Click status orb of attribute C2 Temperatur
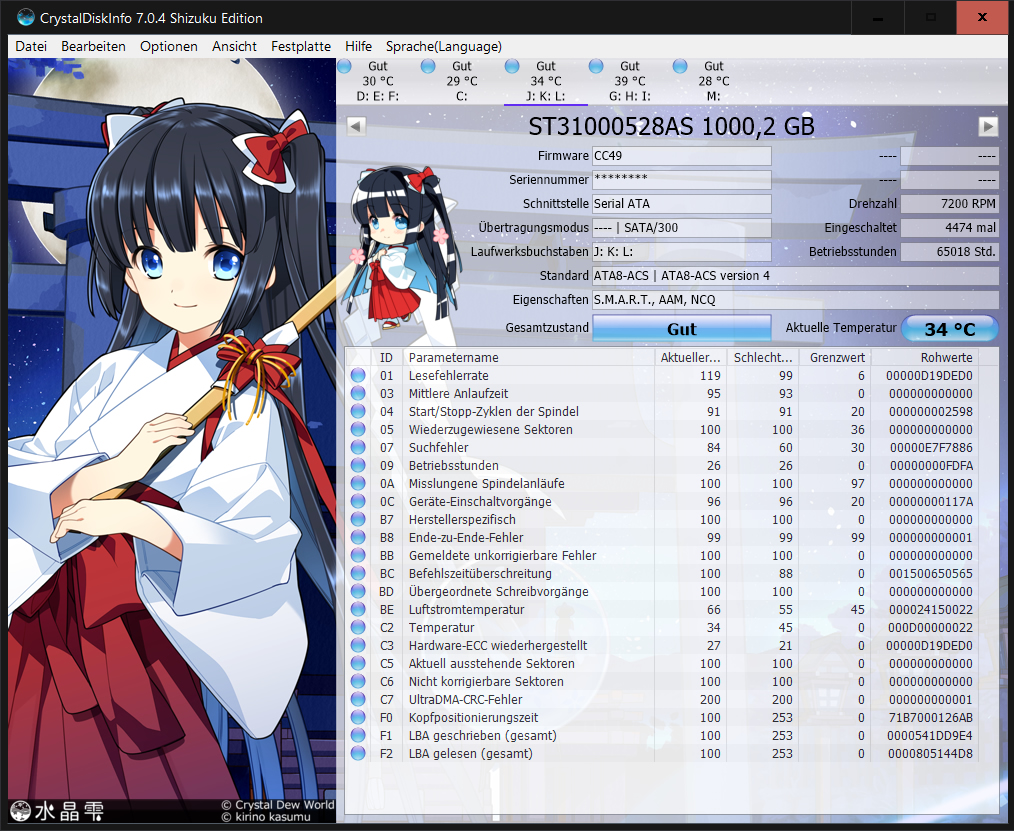Screen dimensions: 1014x831 point(358,627)
